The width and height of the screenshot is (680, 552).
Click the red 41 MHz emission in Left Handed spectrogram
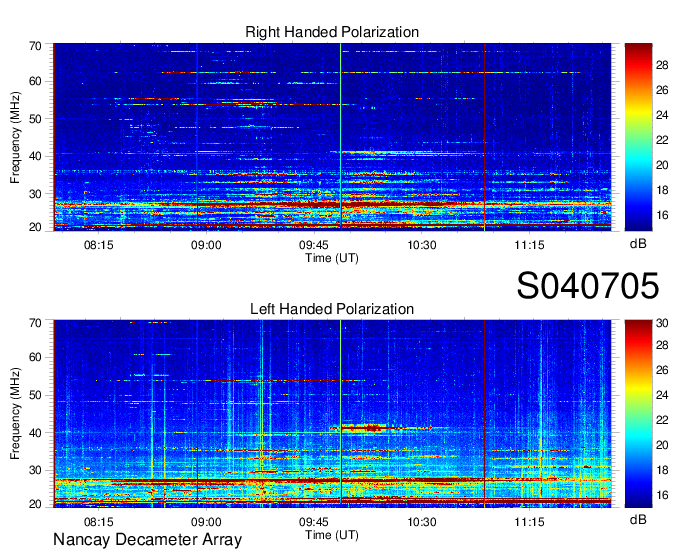(381, 428)
